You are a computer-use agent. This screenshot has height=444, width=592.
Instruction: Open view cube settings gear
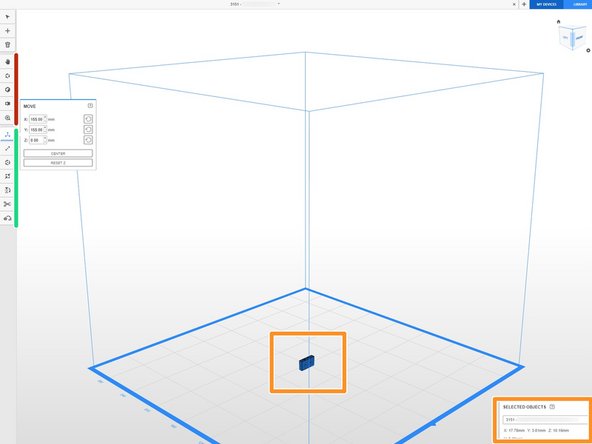click(x=588, y=50)
